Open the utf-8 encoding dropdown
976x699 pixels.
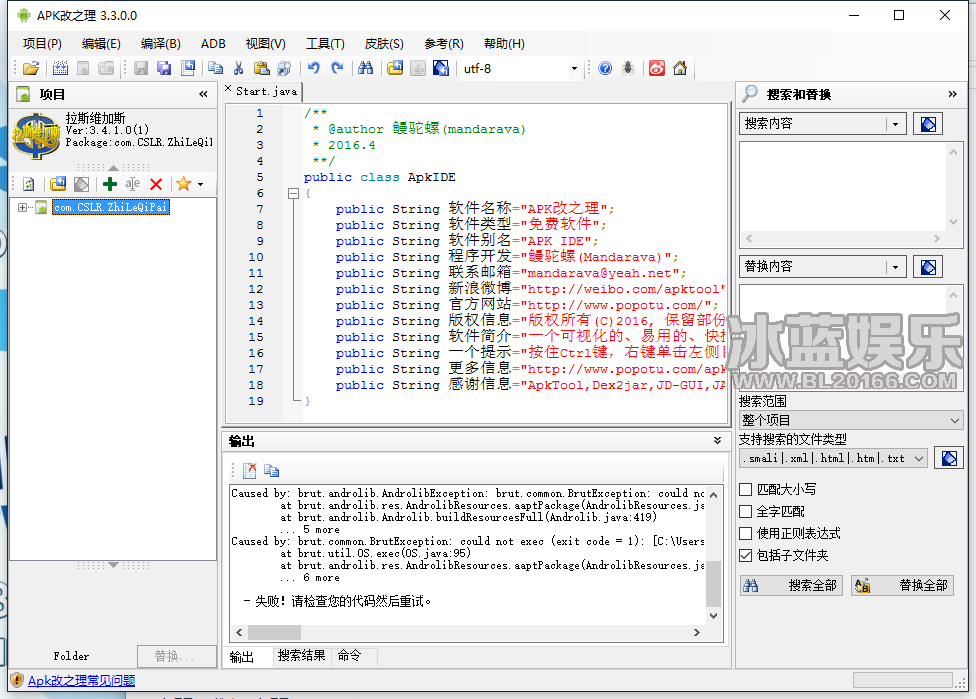[574, 68]
